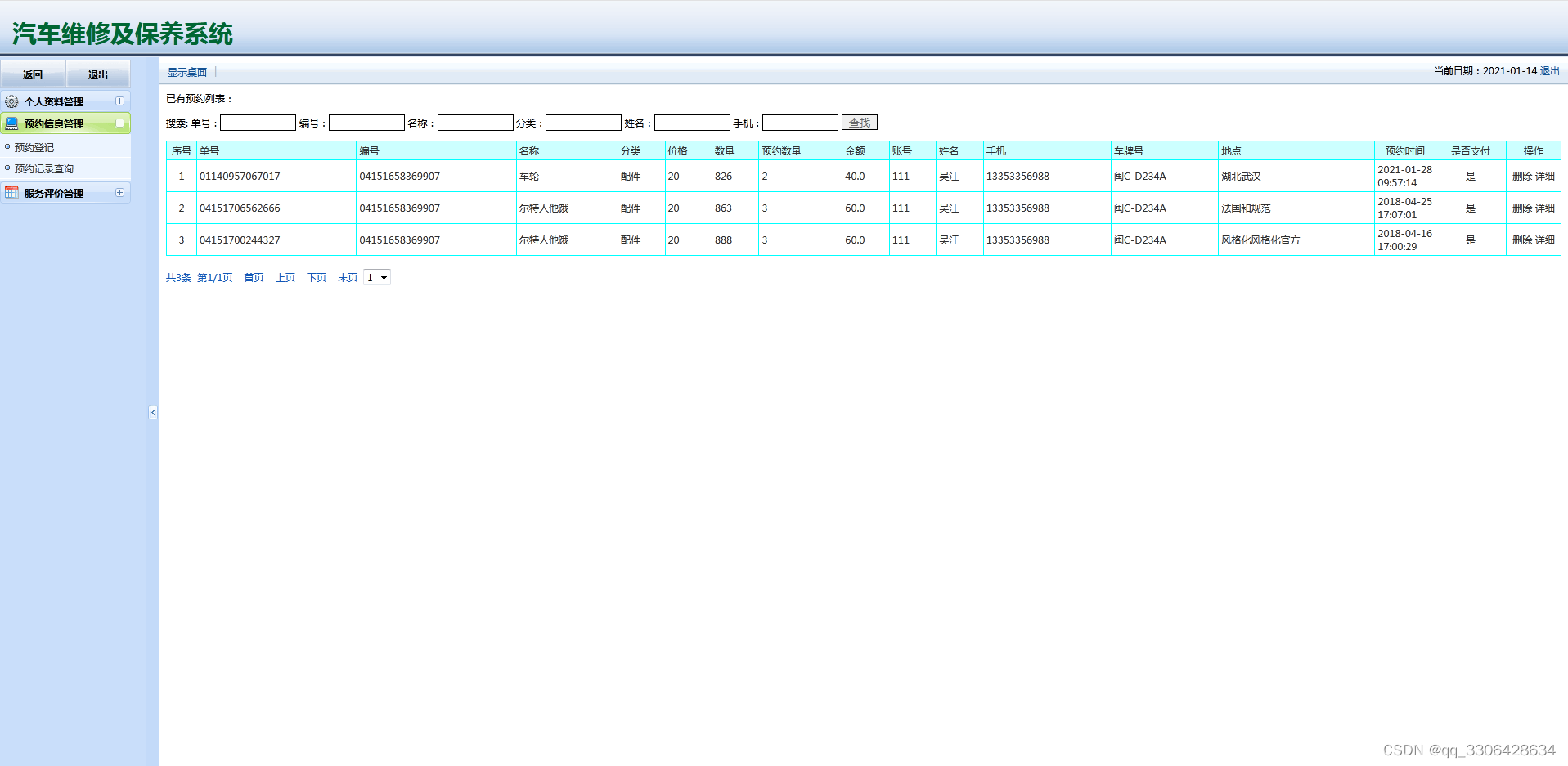Click the time cell 2018-04-25 17:07:01
1568x766 pixels.
[x=1404, y=208]
